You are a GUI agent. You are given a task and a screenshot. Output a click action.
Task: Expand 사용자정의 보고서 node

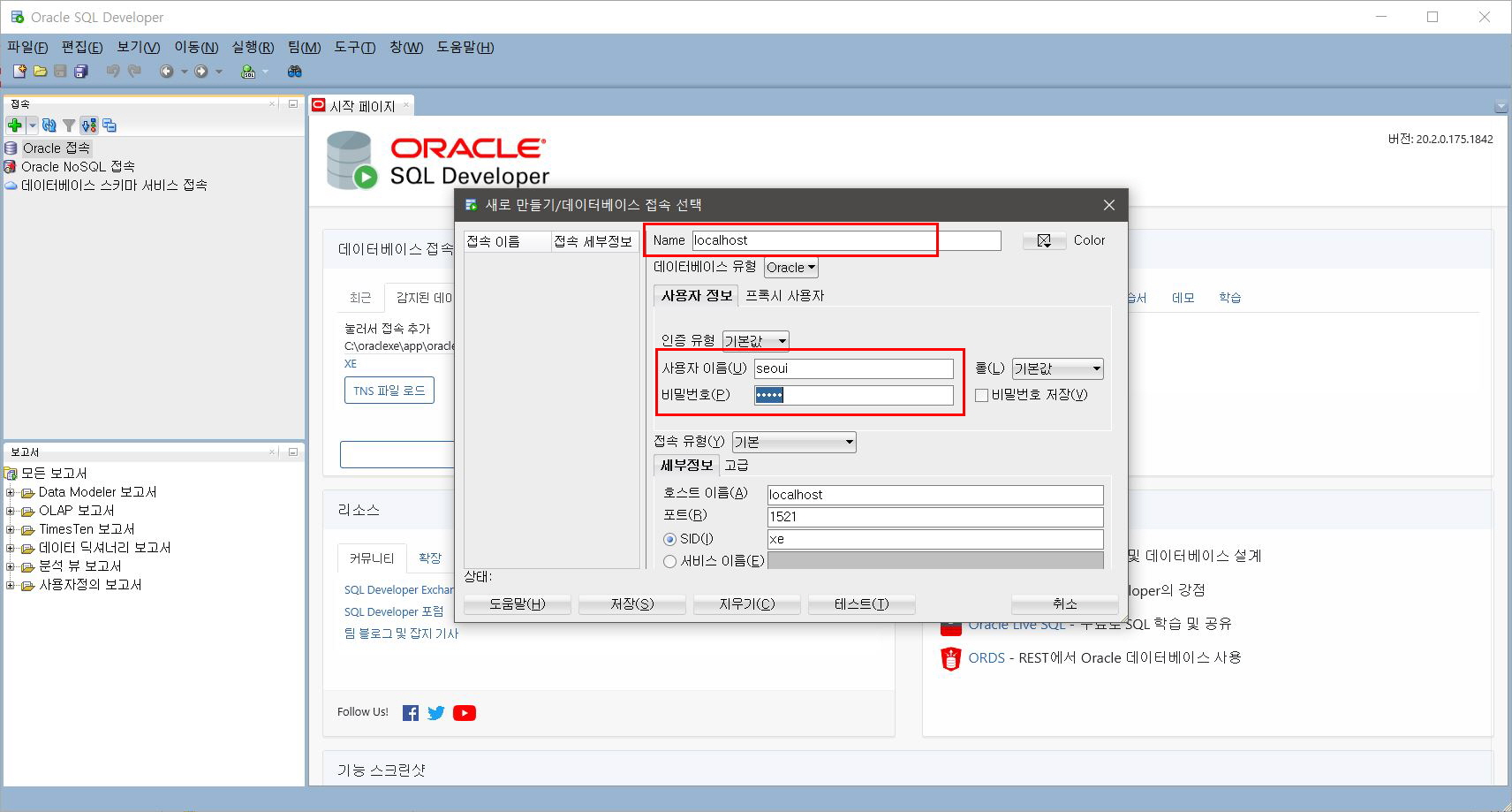pos(11,586)
